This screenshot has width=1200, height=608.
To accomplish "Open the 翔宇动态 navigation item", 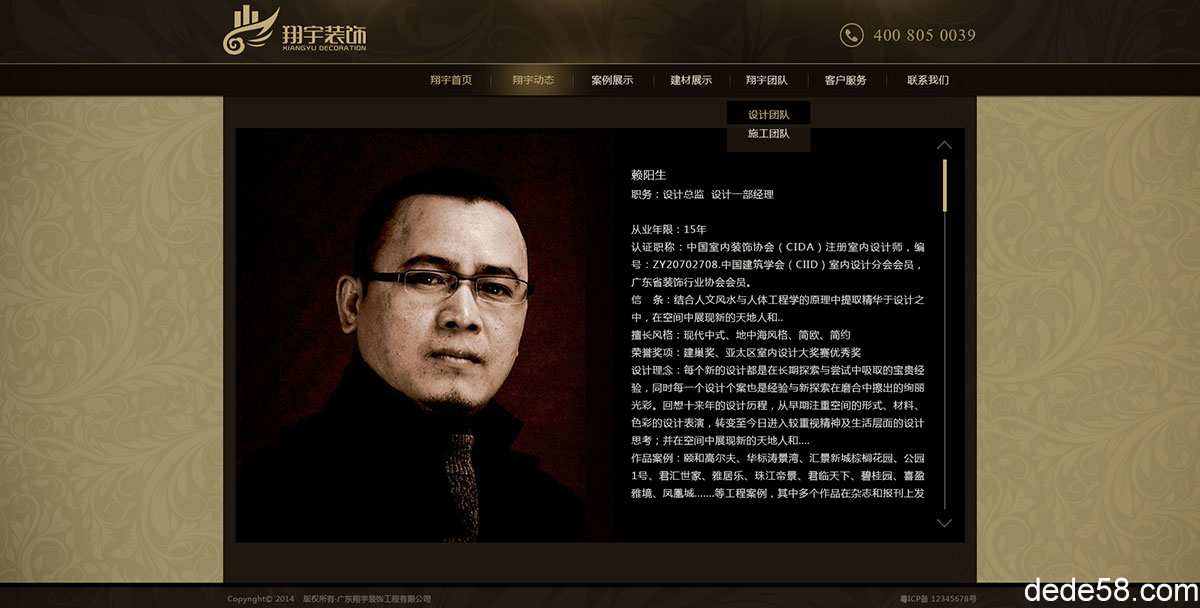I will (533, 80).
